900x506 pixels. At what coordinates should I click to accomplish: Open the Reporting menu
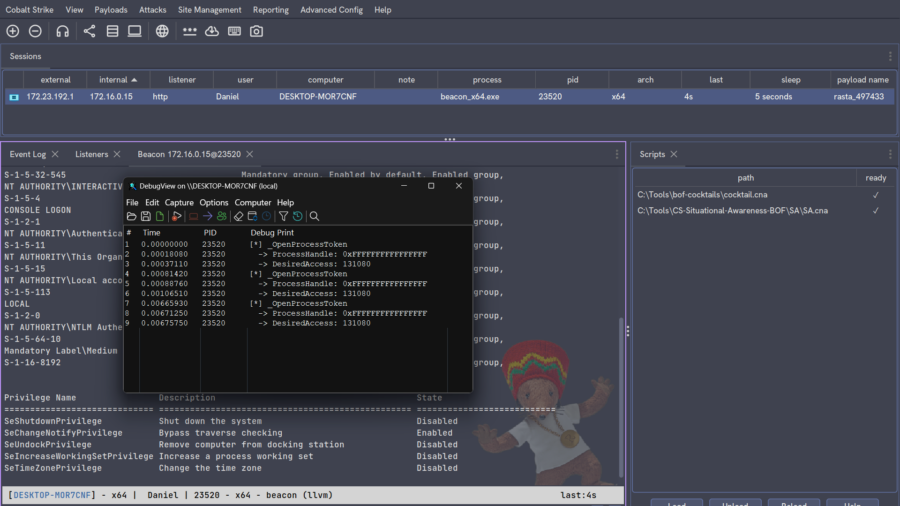[x=271, y=10]
